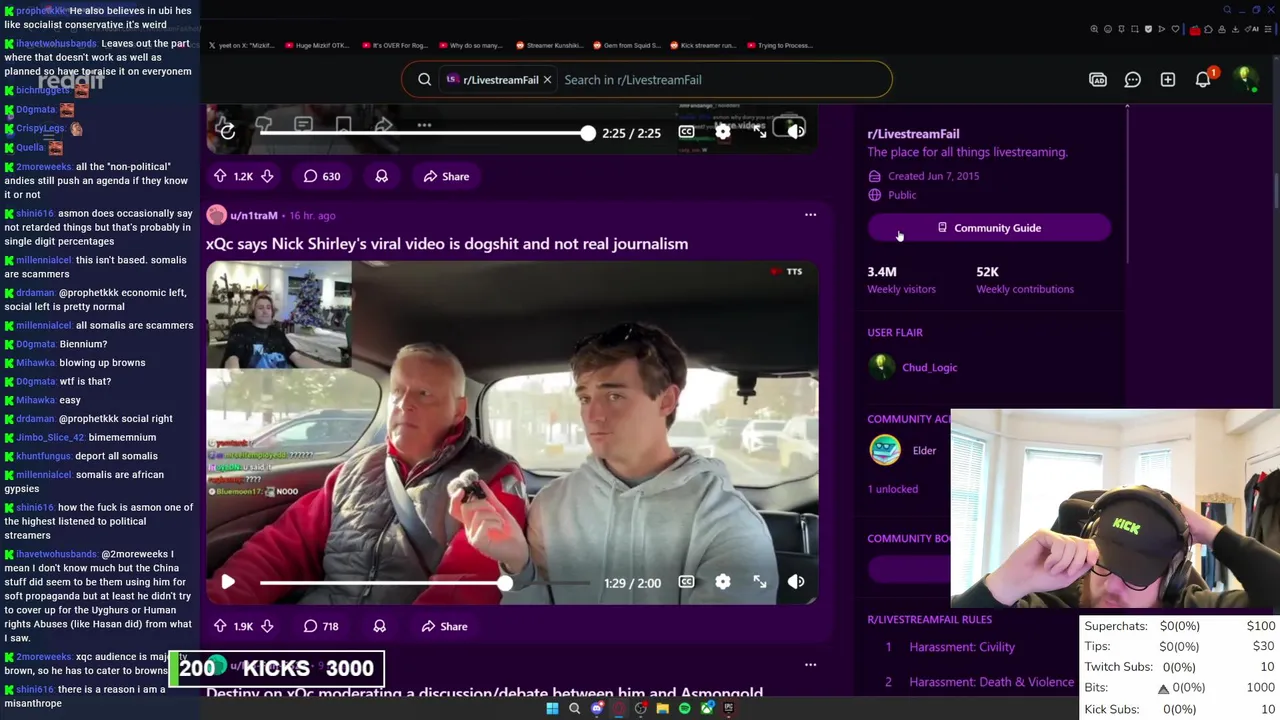Open u/n1traM user profile
1280x720 pixels.
coord(254,215)
